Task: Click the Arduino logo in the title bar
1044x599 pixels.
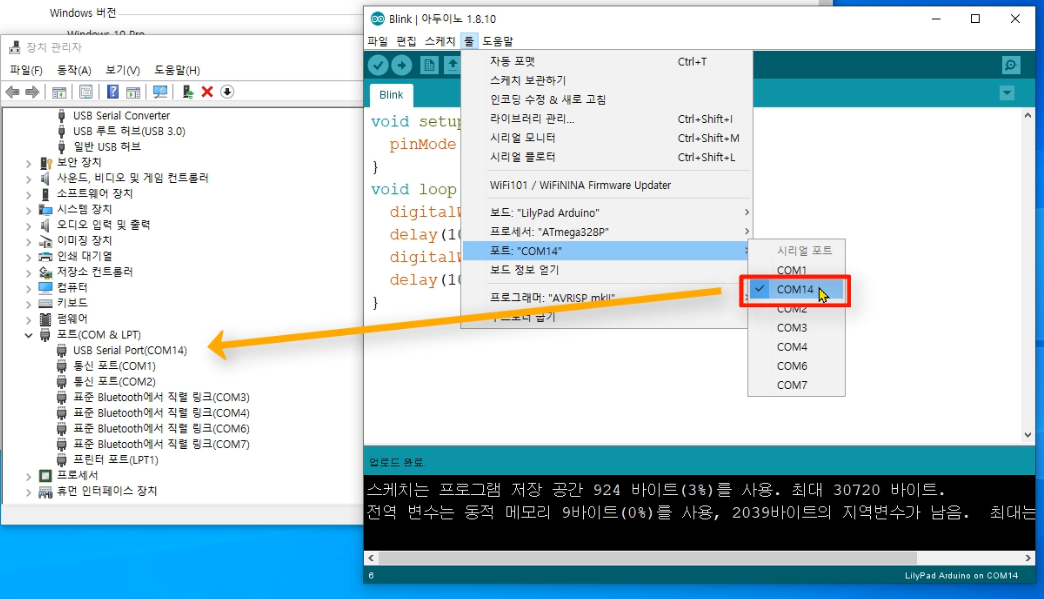Action: click(x=378, y=19)
